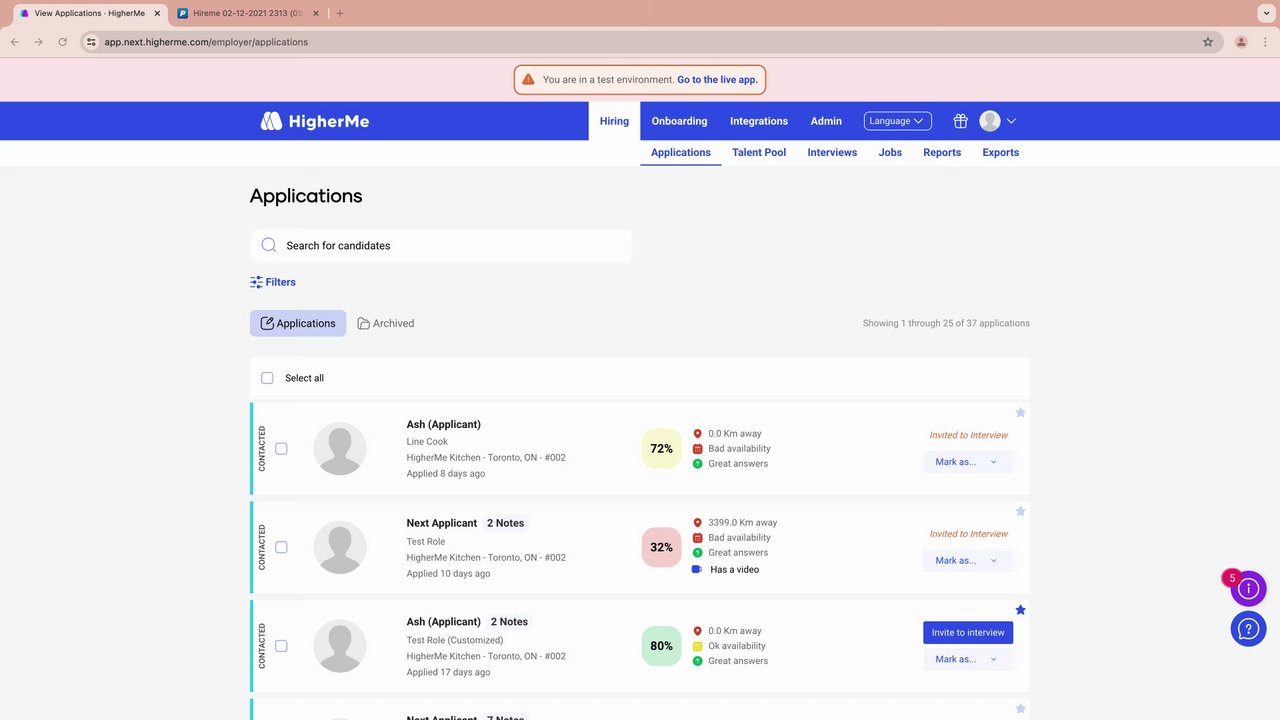Open the Language dropdown
This screenshot has height=720, width=1280.
(897, 121)
